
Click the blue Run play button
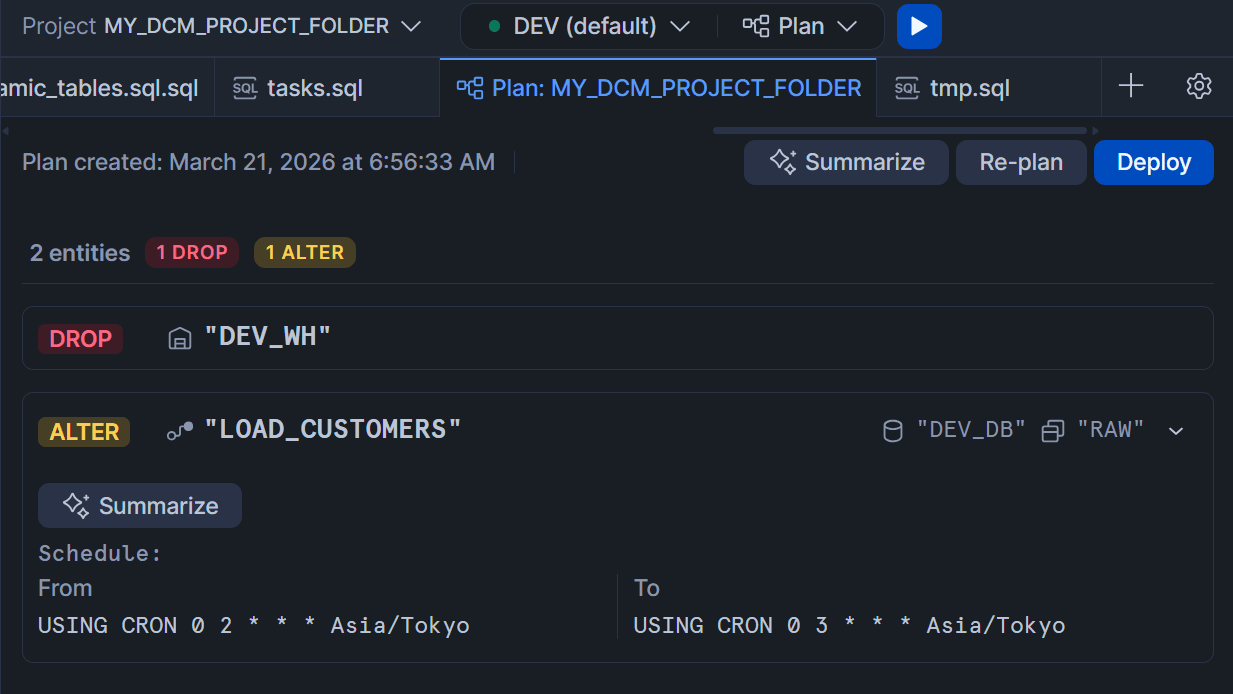(x=919, y=26)
